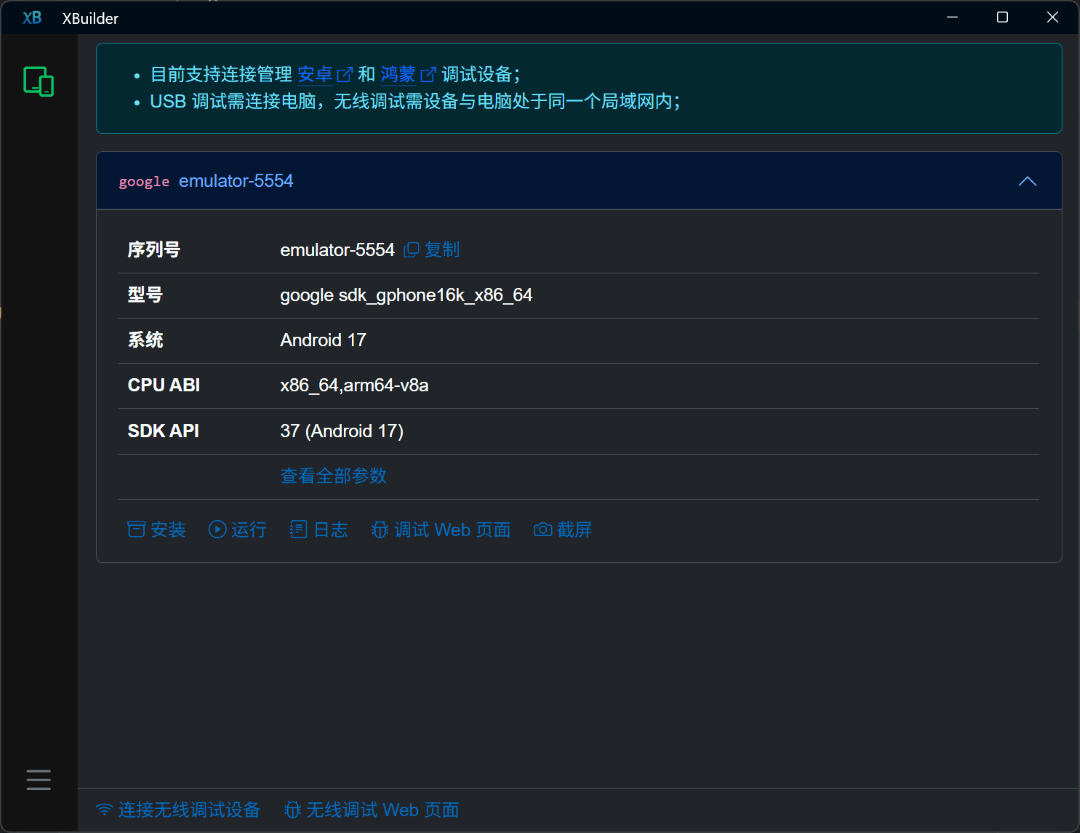Image resolution: width=1080 pixels, height=833 pixels.
Task: Select the CPU ABI value x86_64,arm64-v8a
Action: (x=354, y=385)
